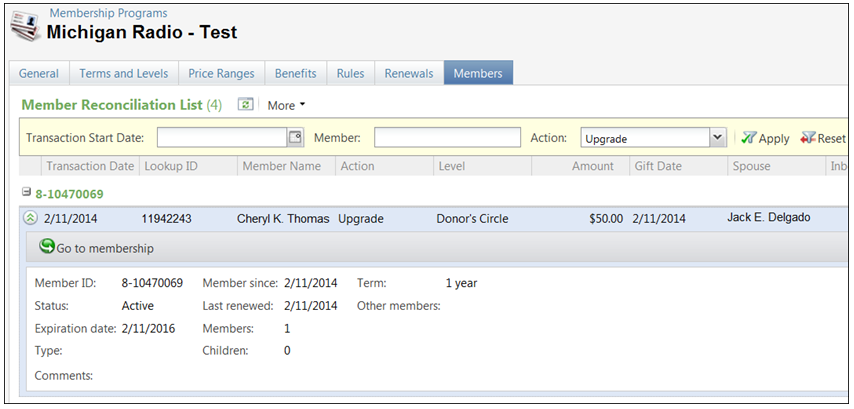Open the Transaction Start Date calendar picker

(295, 138)
